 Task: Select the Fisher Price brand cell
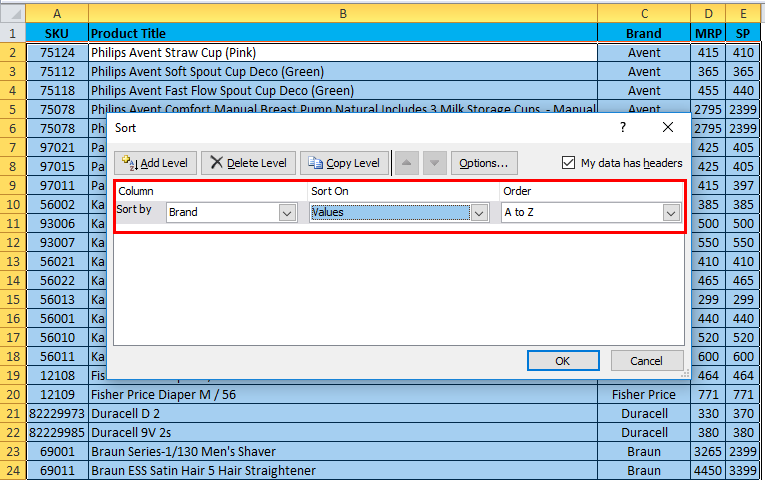pos(644,395)
